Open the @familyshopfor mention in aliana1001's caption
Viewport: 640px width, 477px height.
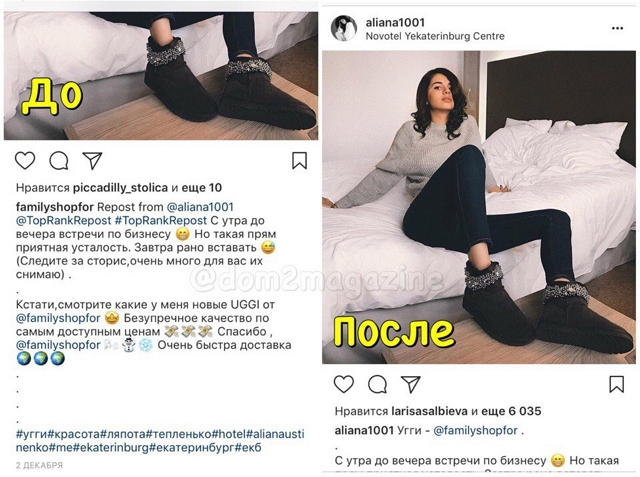point(476,430)
